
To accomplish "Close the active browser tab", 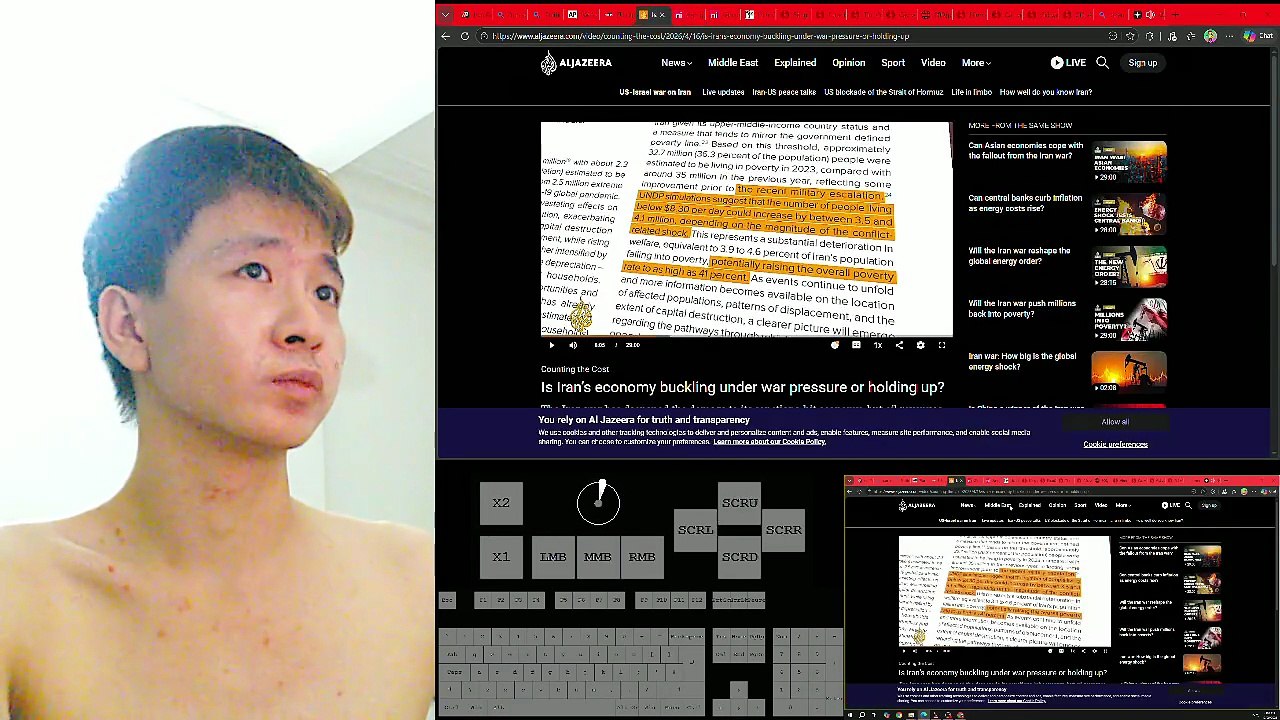I will (661, 15).
